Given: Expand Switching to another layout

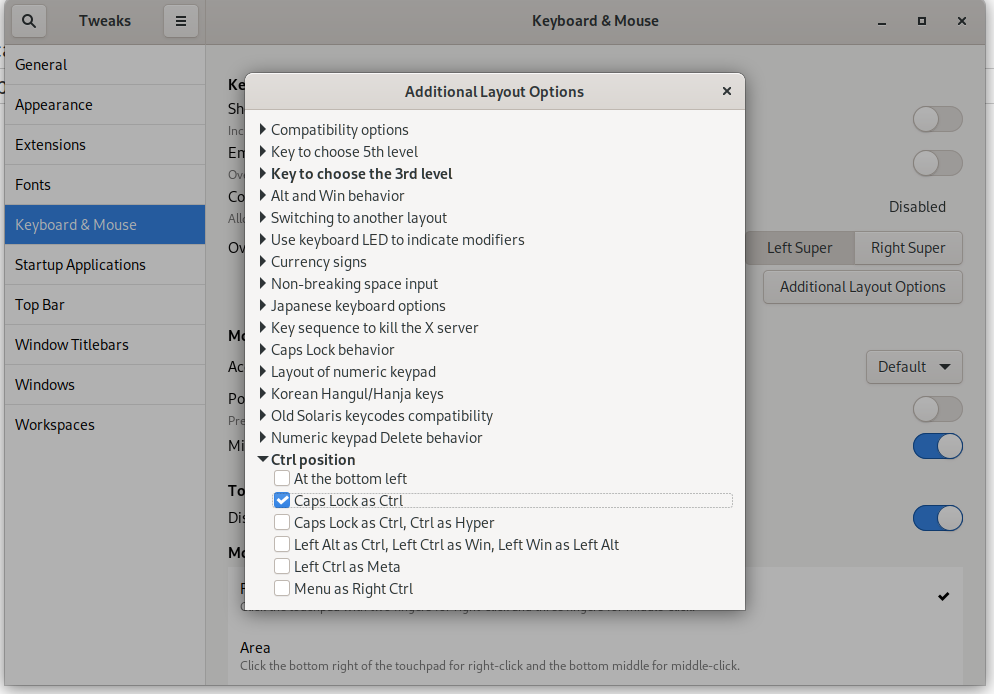Looking at the screenshot, I should (x=263, y=218).
